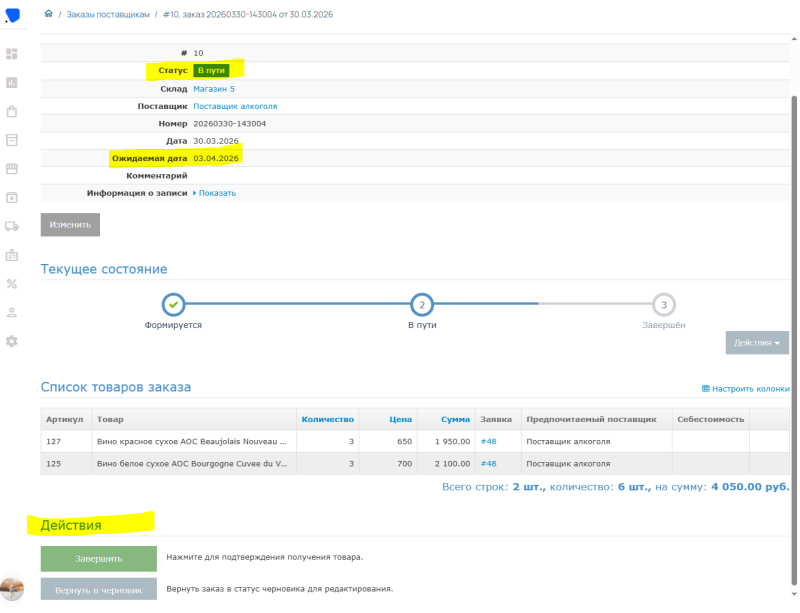Click the green 'Завершить' button
800x613 pixels.
tap(99, 558)
